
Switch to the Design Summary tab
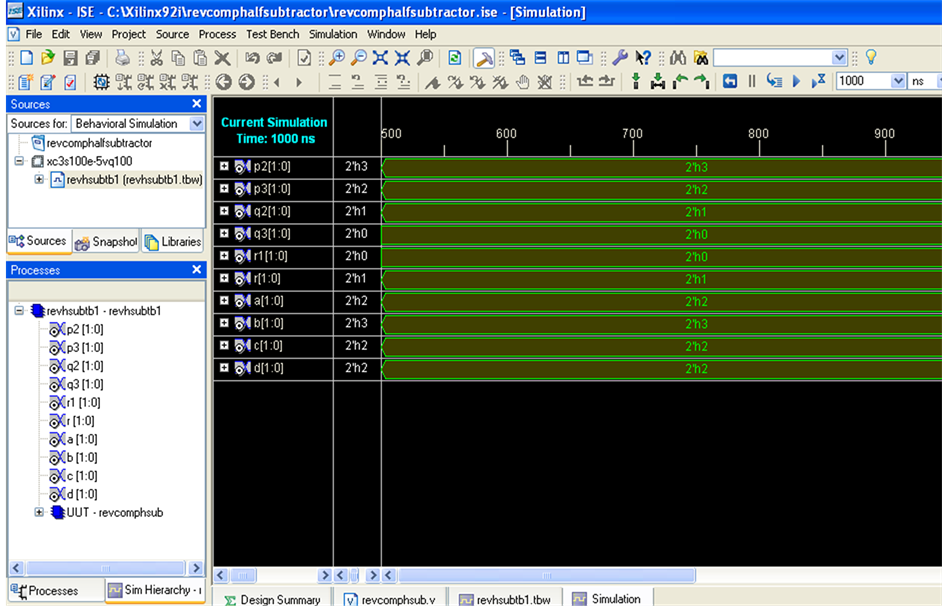(x=270, y=599)
